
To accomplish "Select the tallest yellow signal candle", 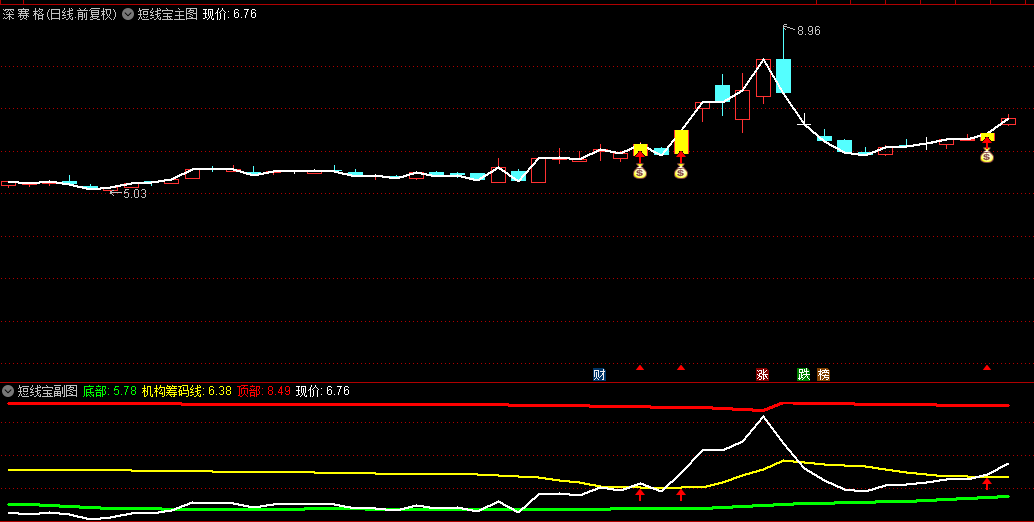I will coord(681,142).
